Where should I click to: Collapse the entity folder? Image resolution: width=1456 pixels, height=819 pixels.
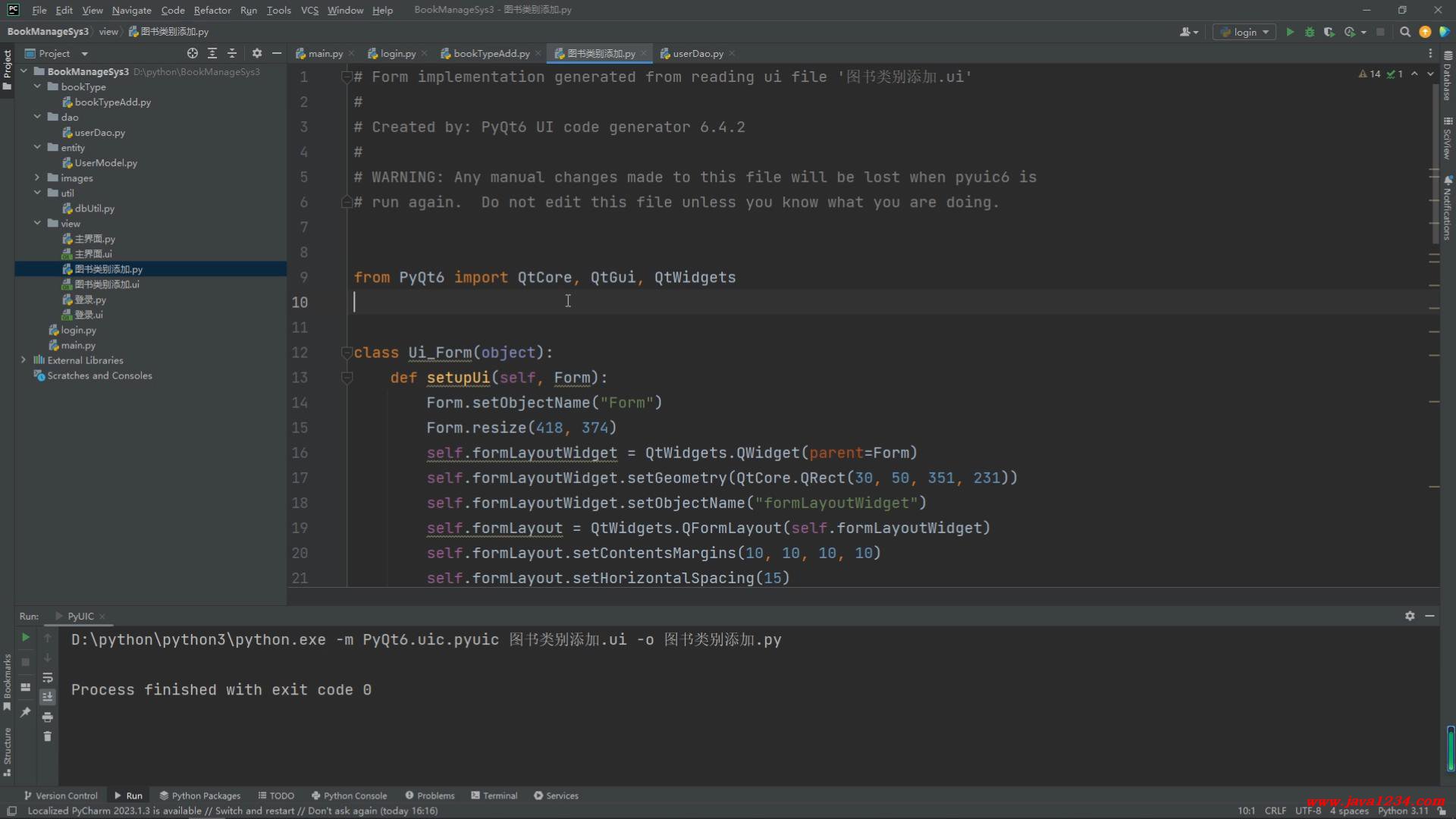coord(37,147)
